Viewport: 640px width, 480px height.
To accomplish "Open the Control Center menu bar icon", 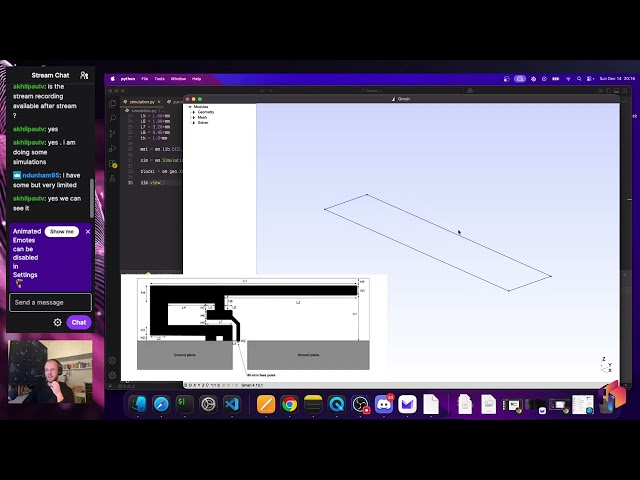I will [x=590, y=79].
